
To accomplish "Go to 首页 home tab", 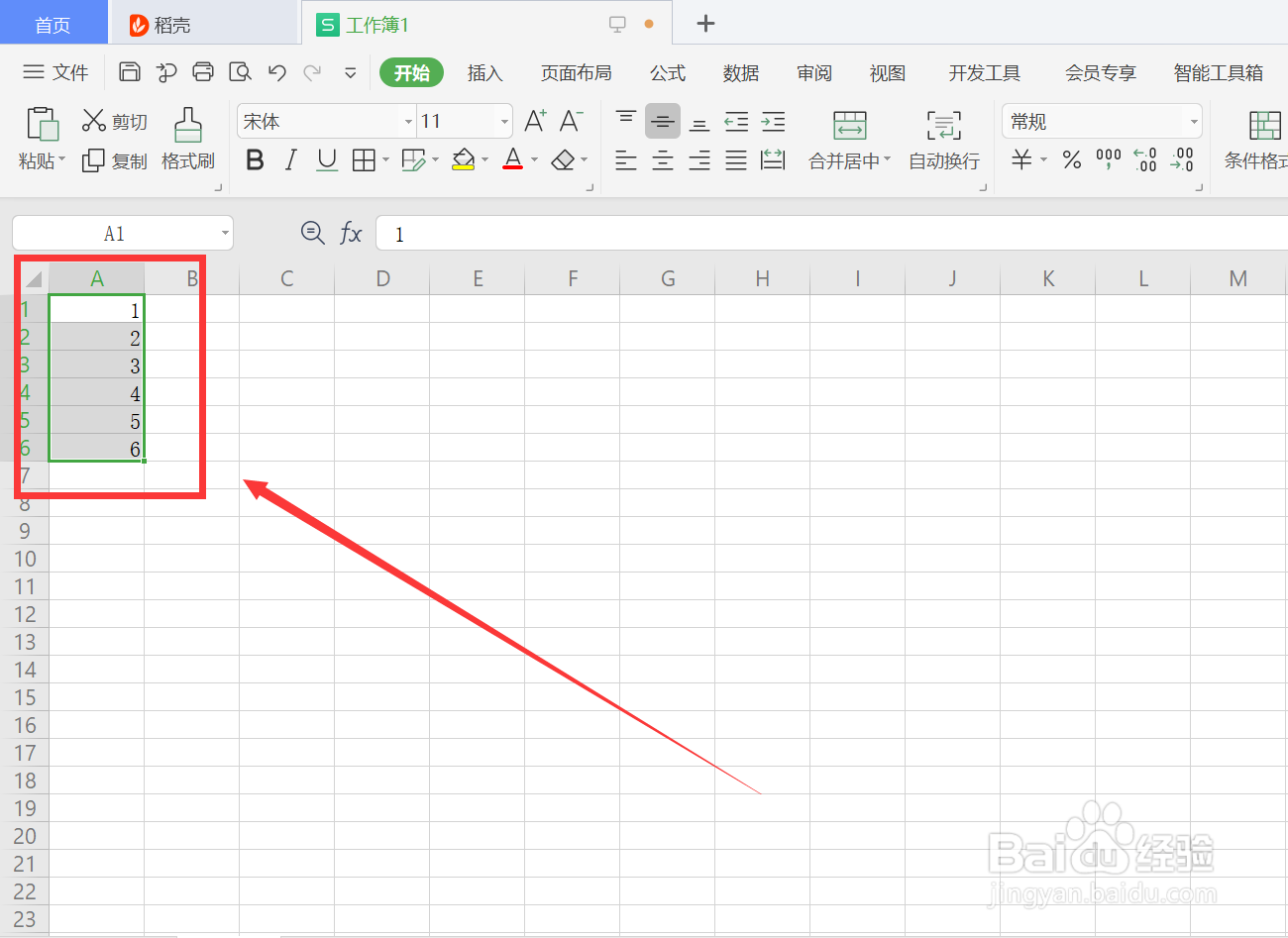I will tap(53, 25).
